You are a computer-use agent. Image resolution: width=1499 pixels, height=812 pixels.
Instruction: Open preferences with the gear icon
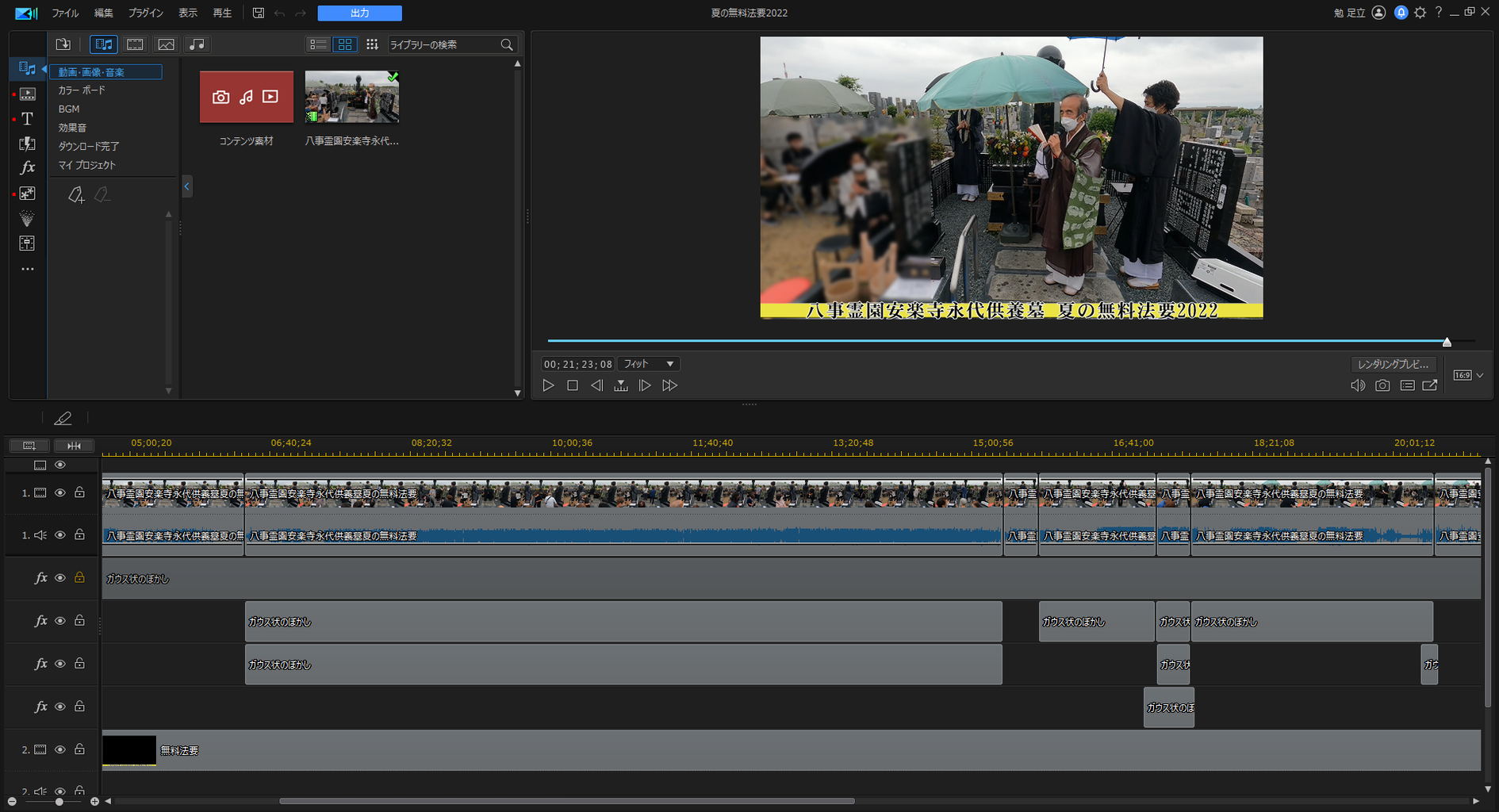(1420, 12)
